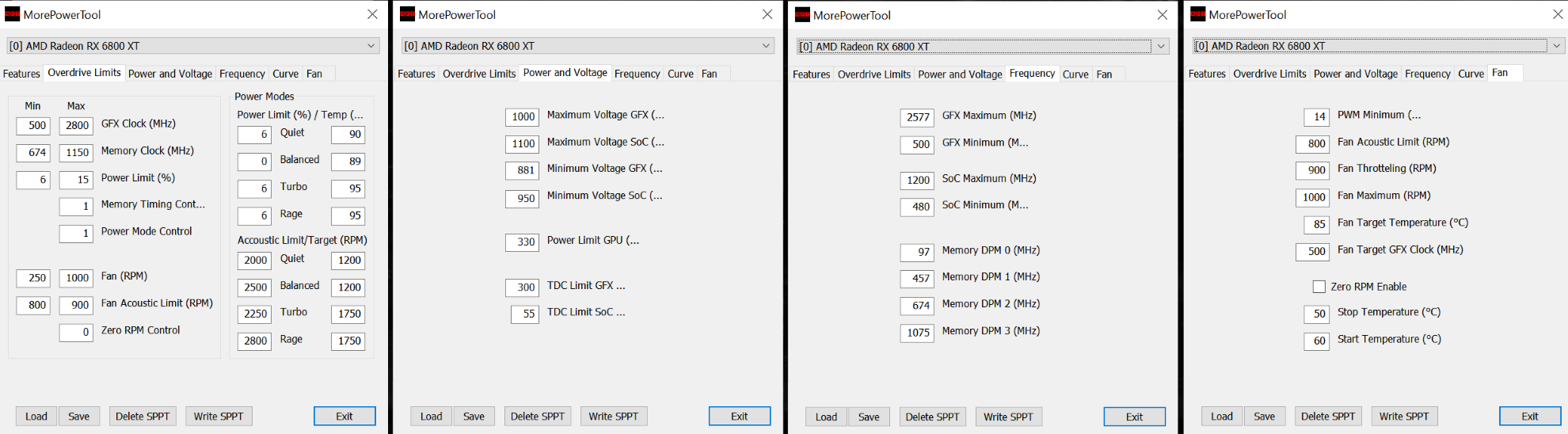Click Save in the Overdrive Limits window
1568x434 pixels.
tap(79, 417)
